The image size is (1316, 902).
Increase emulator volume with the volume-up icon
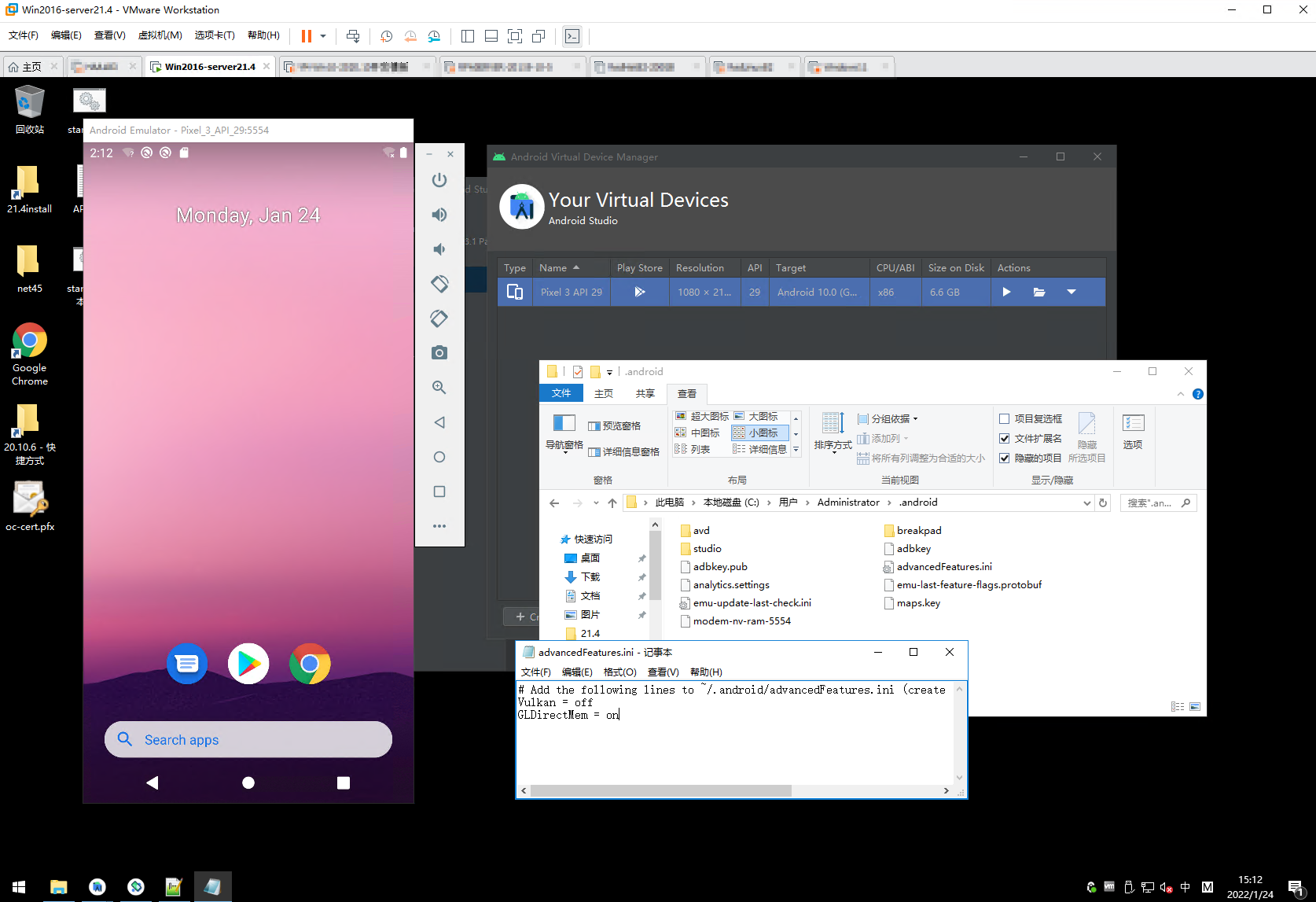(439, 215)
